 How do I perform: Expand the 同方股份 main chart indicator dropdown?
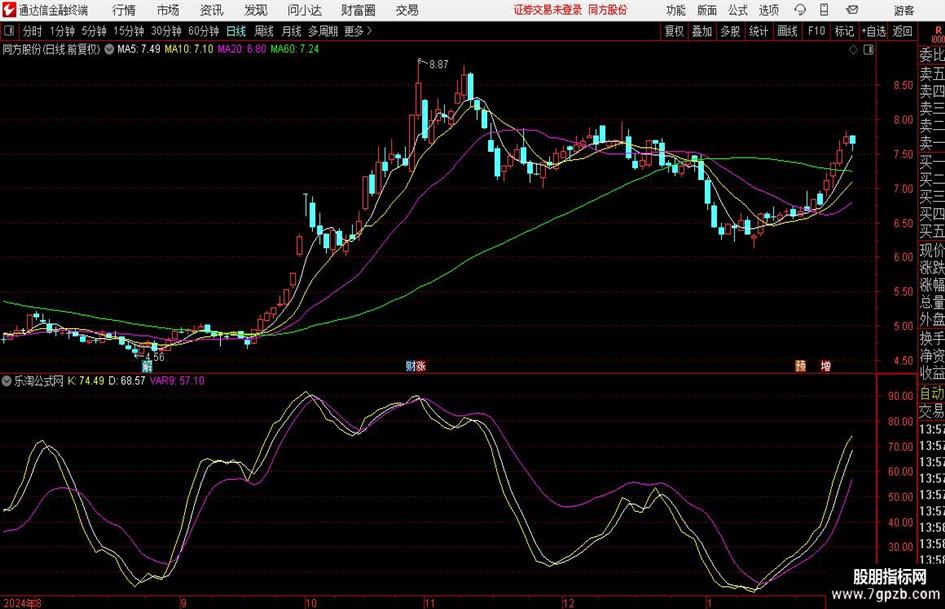coord(109,49)
